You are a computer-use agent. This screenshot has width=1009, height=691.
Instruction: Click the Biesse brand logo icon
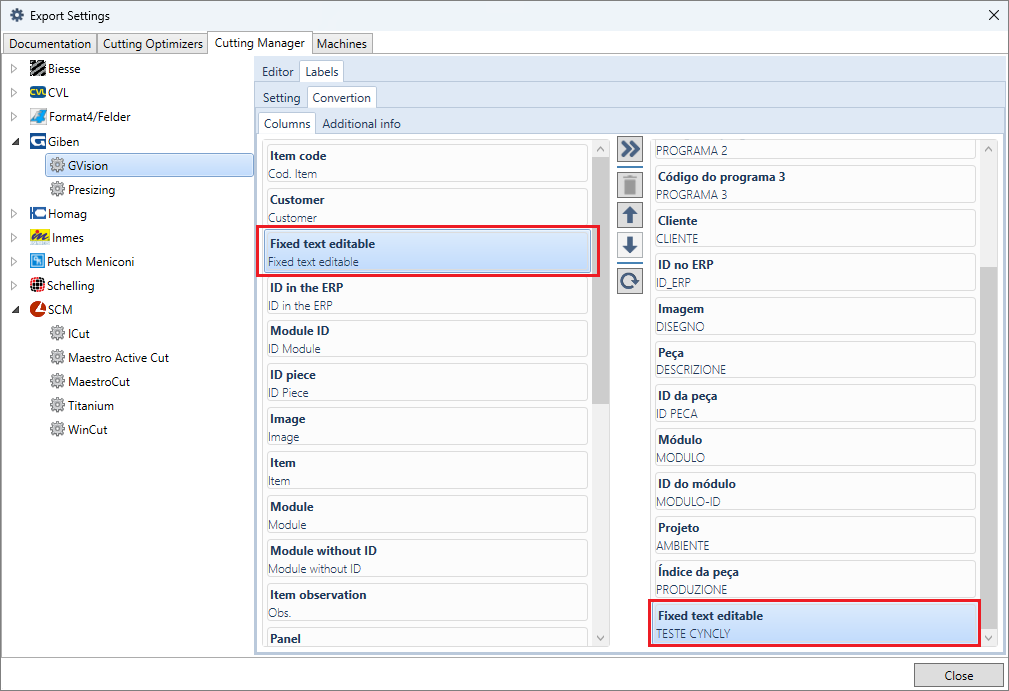[x=38, y=68]
